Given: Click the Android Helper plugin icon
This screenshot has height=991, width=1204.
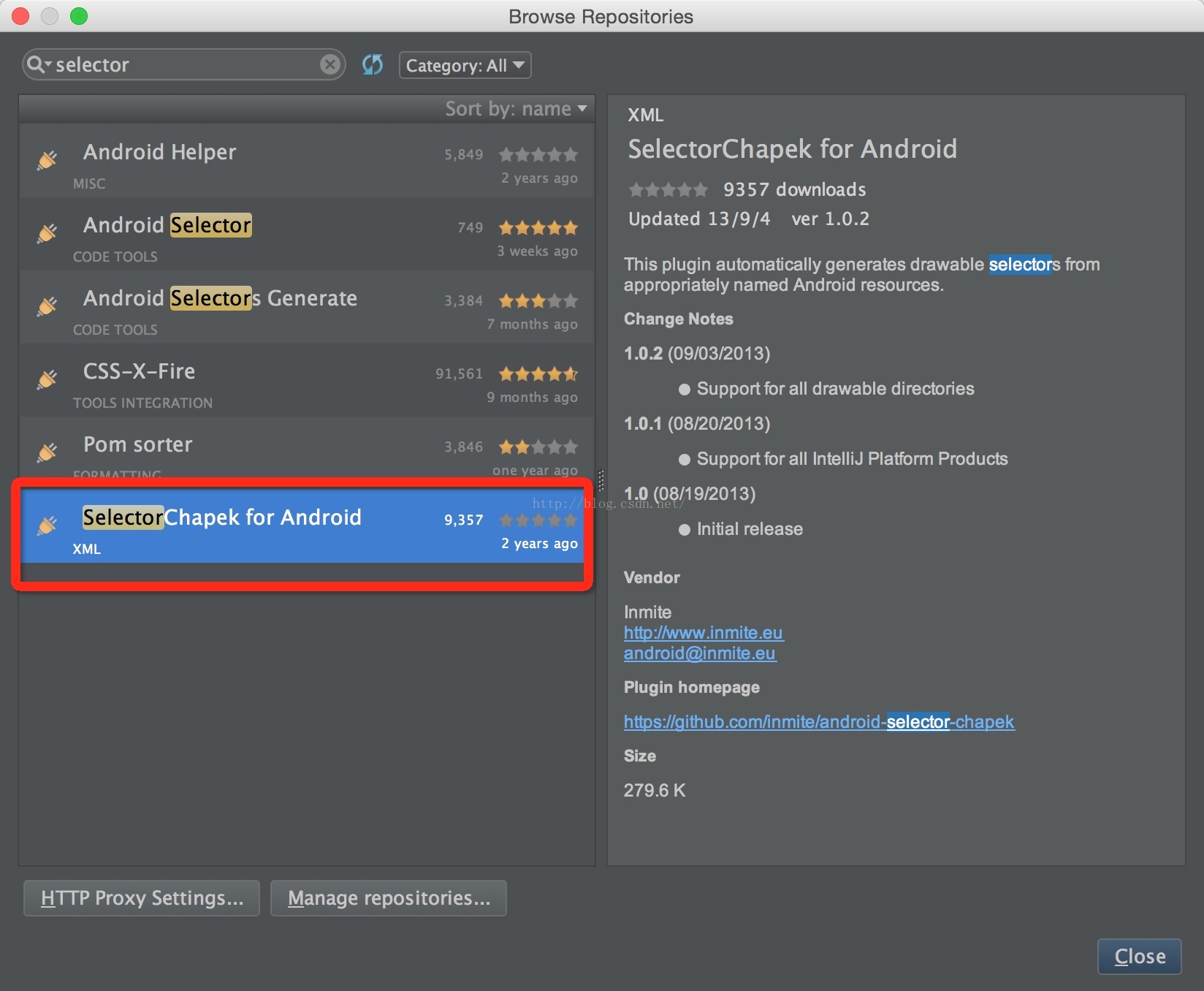Looking at the screenshot, I should click(47, 160).
